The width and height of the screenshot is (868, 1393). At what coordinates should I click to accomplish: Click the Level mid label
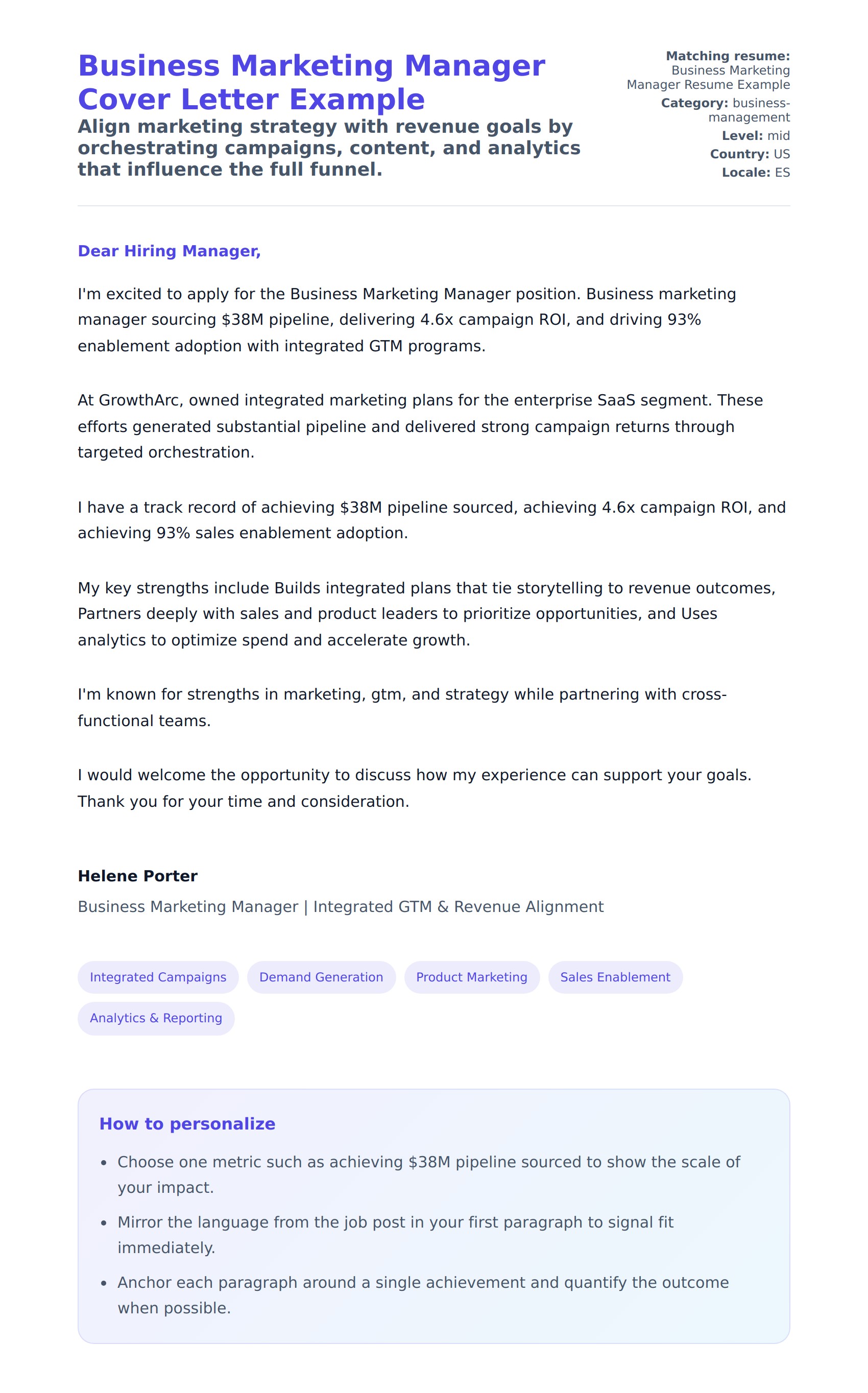(x=756, y=135)
